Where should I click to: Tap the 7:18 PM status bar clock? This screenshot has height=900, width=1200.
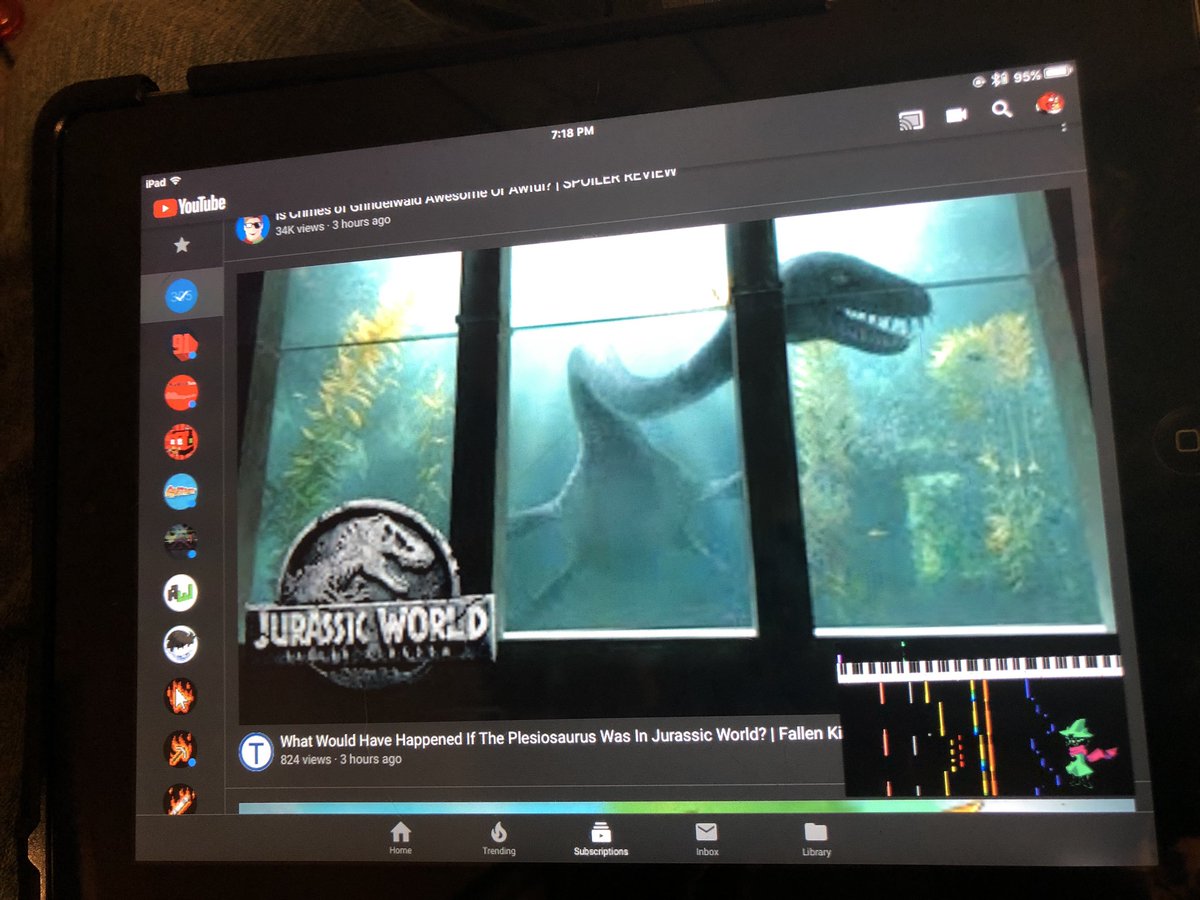(x=573, y=132)
